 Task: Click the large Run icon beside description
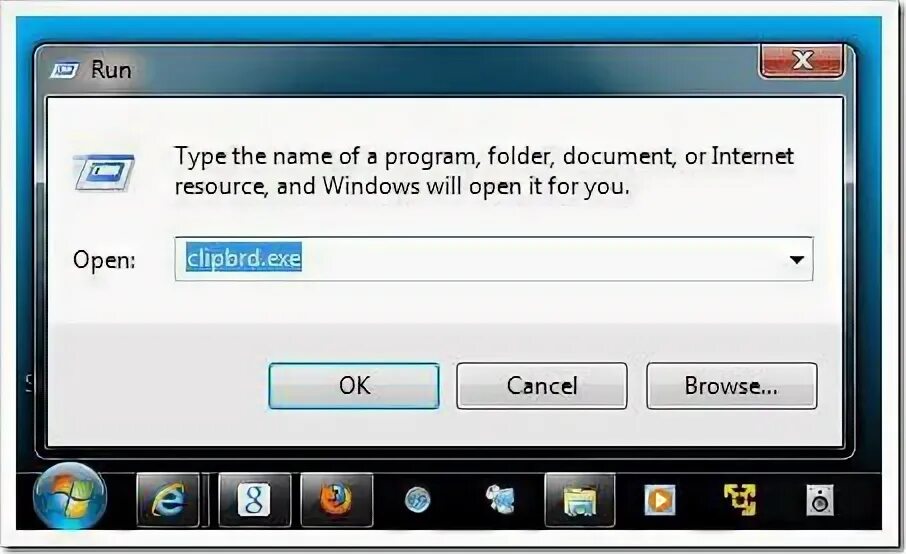[104, 172]
